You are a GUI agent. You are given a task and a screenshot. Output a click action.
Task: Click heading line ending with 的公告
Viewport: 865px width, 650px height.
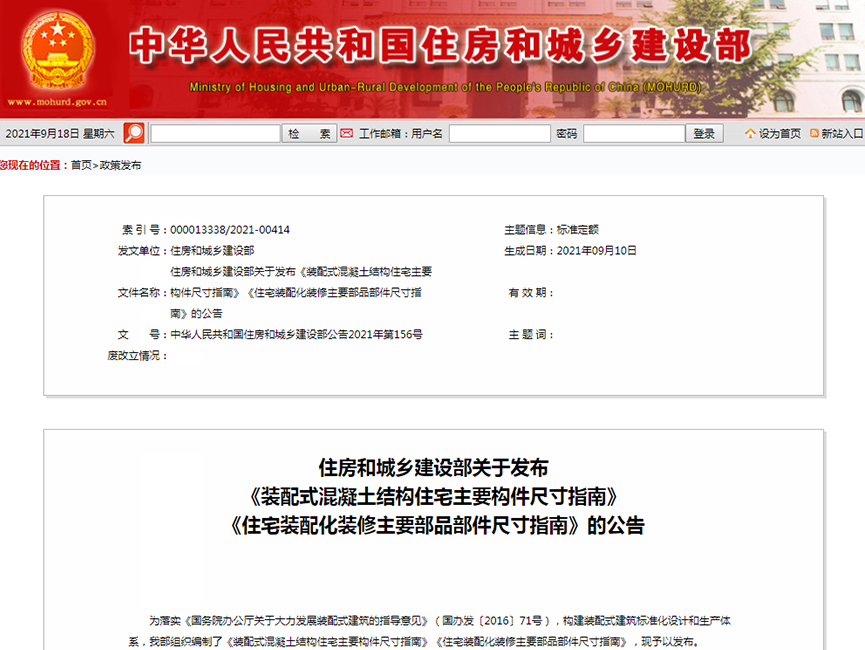(x=437, y=525)
